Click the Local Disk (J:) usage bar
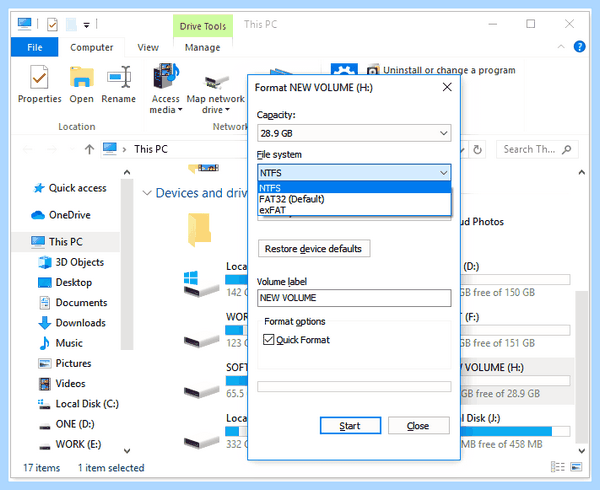The width and height of the screenshot is (600, 490). click(515, 431)
